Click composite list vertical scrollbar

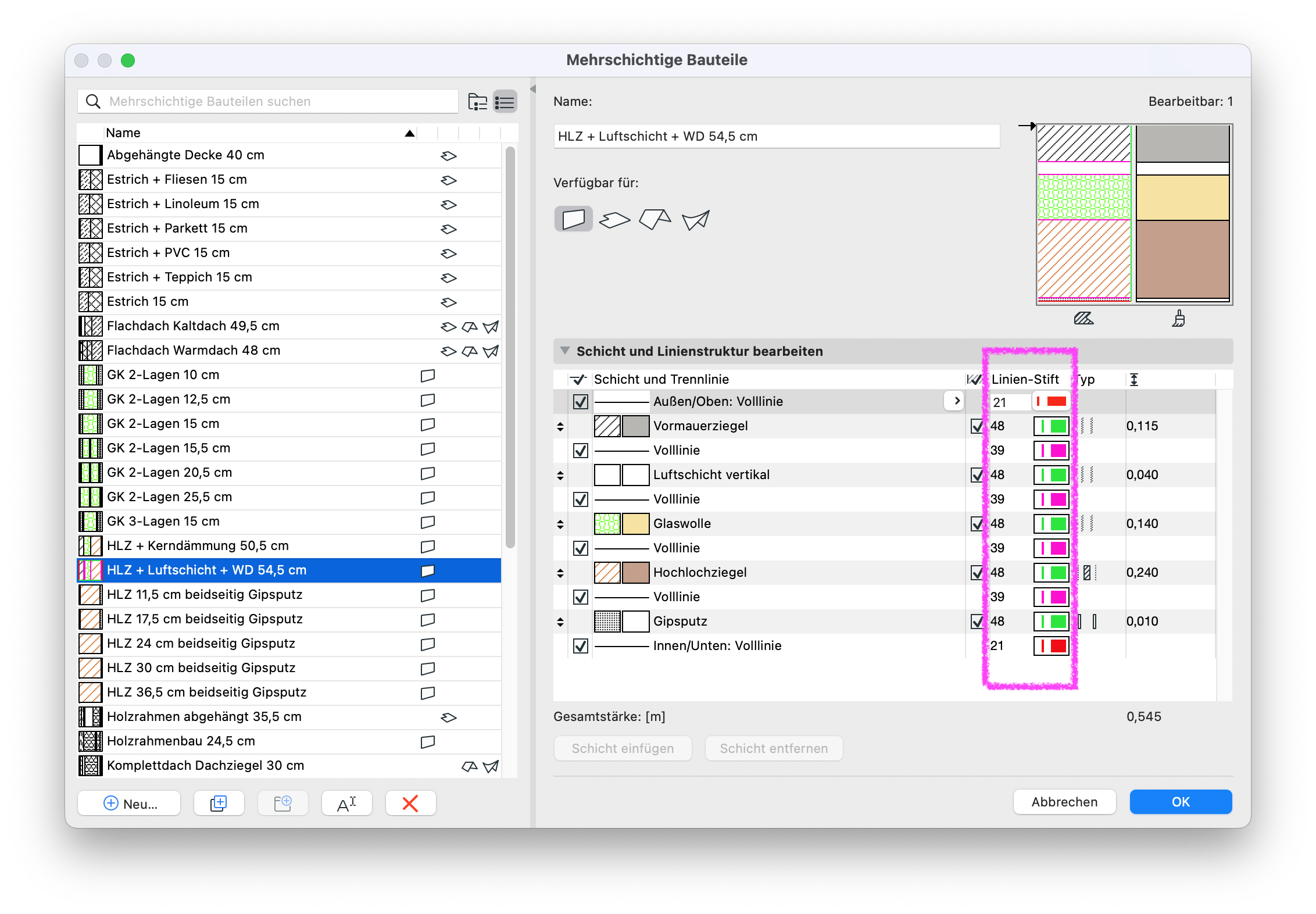pyautogui.click(x=510, y=347)
